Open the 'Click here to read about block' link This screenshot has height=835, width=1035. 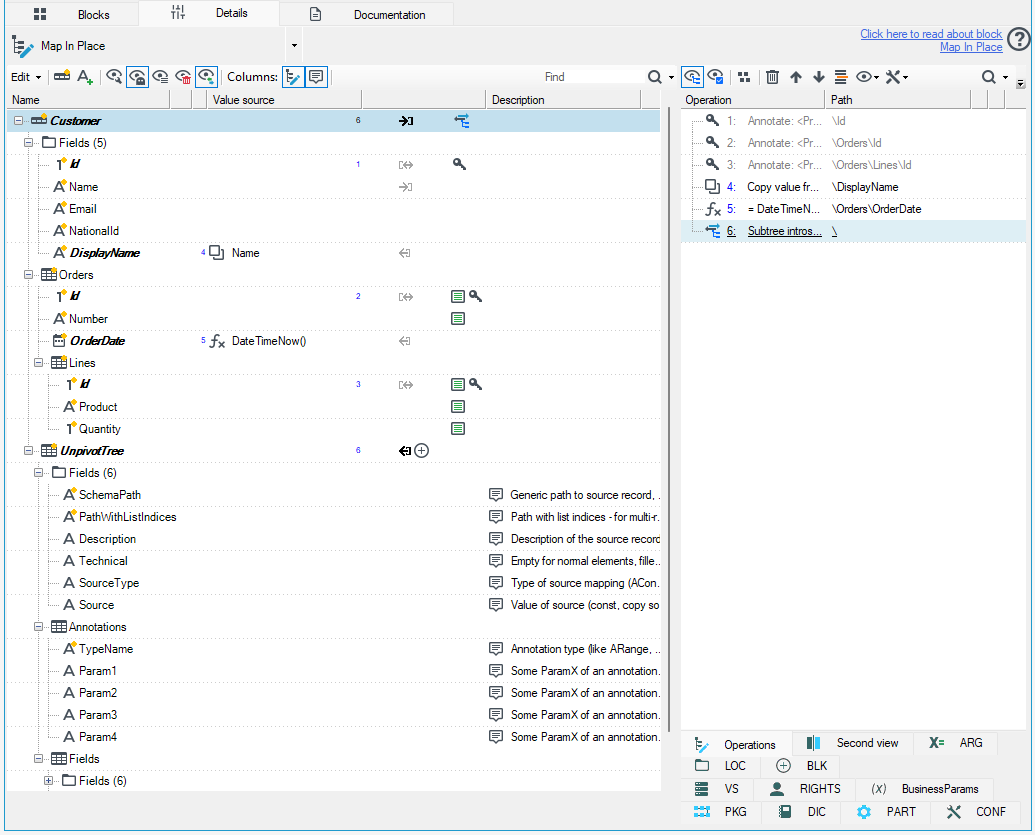[x=931, y=34]
